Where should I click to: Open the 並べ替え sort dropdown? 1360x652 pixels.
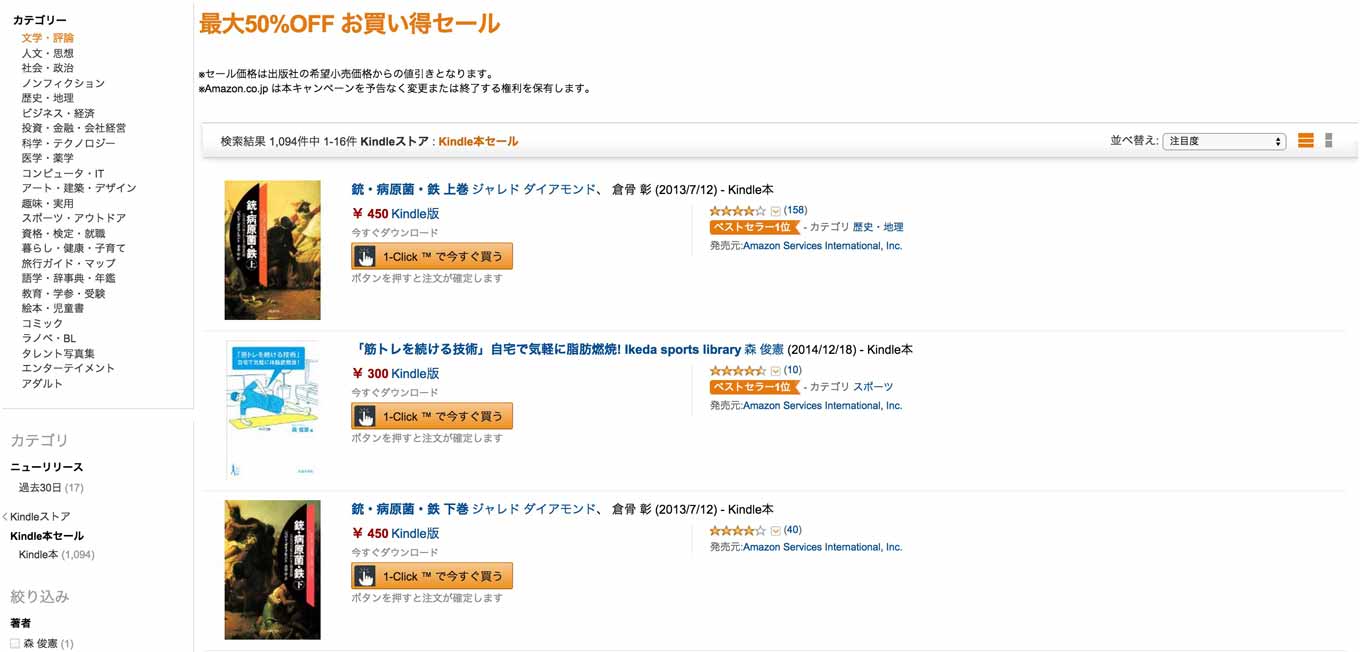1224,141
